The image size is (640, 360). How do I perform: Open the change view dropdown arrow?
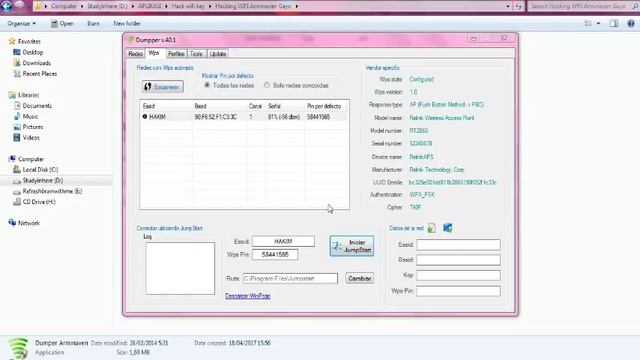point(598,24)
